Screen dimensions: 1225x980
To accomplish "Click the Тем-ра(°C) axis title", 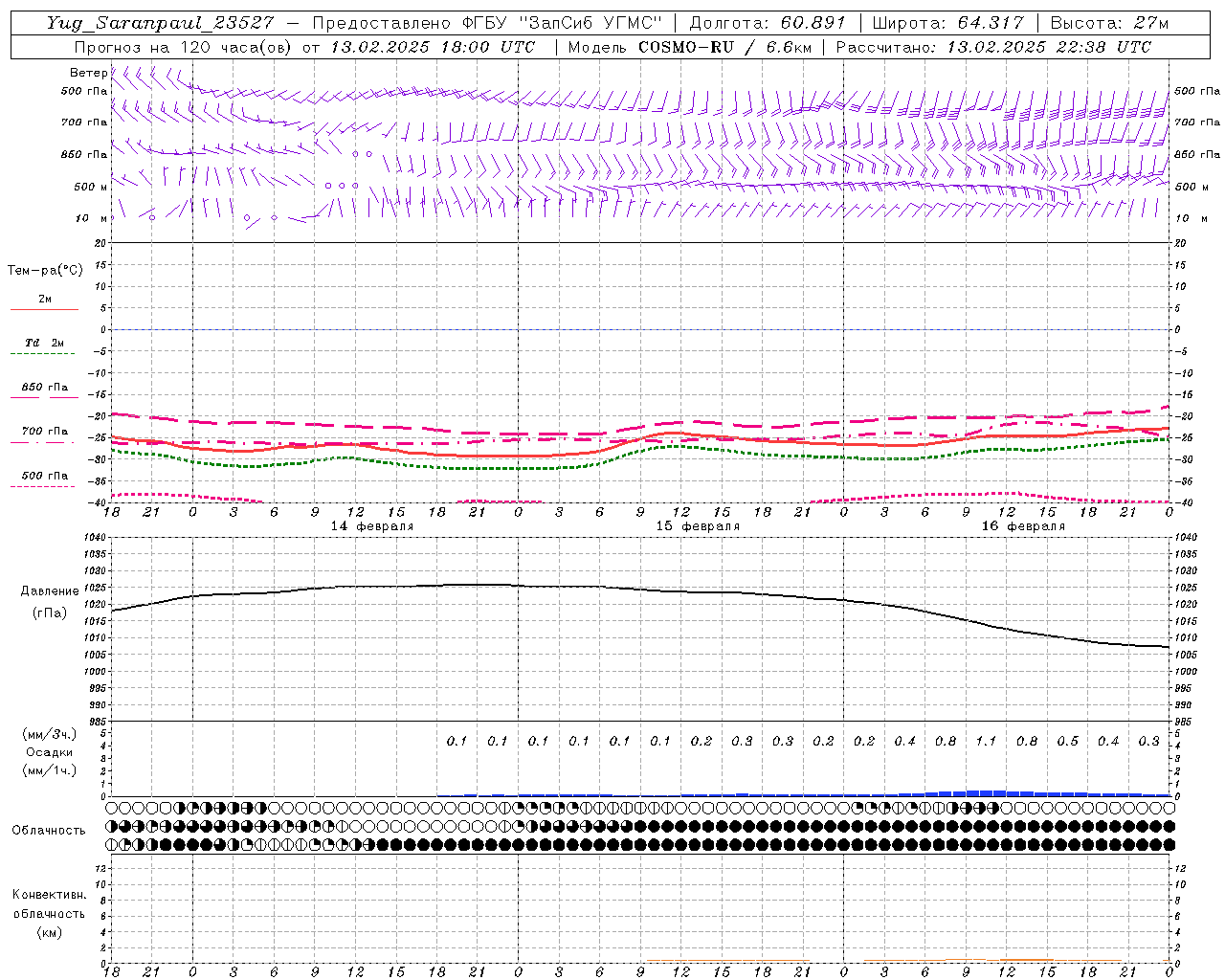I will pyautogui.click(x=45, y=271).
